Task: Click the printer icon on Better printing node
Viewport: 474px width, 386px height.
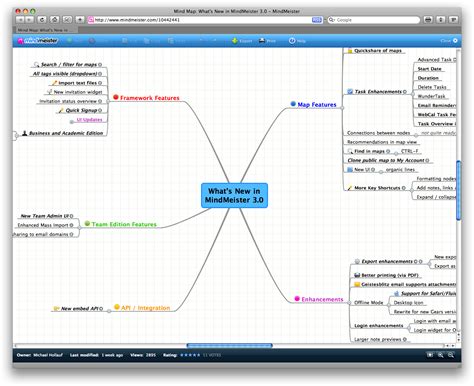Action: 357,275
